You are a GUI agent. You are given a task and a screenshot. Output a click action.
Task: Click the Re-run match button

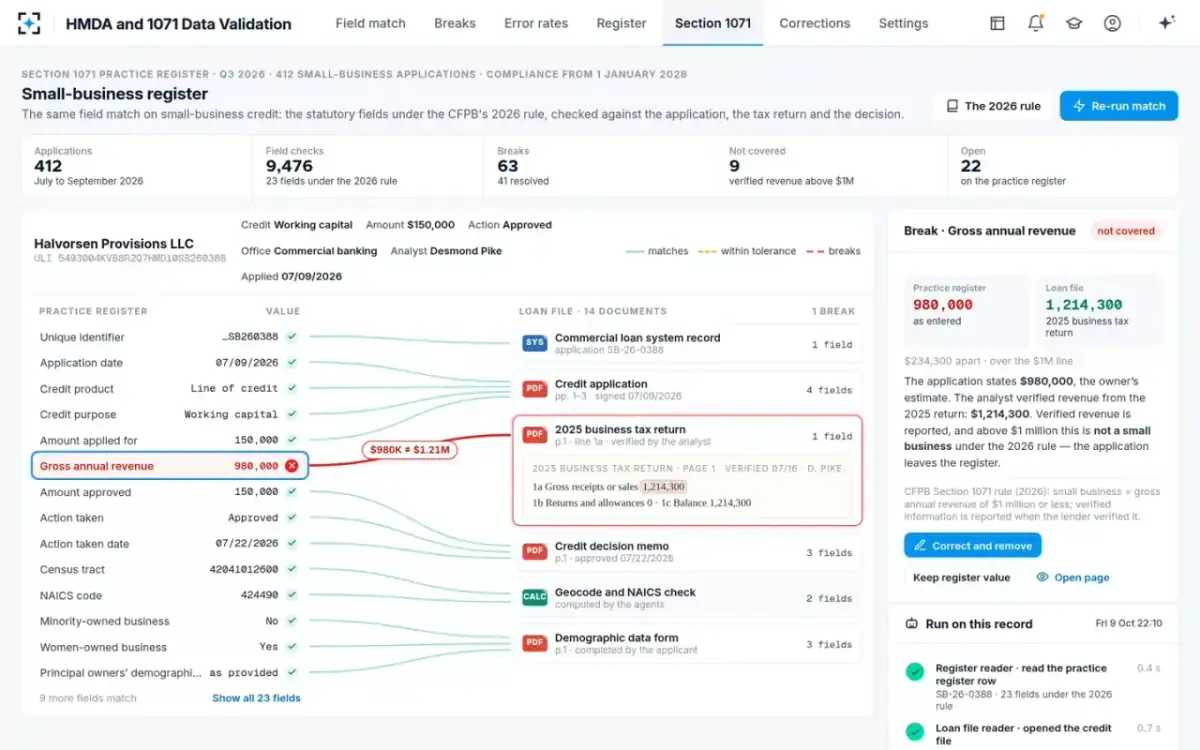[1119, 106]
